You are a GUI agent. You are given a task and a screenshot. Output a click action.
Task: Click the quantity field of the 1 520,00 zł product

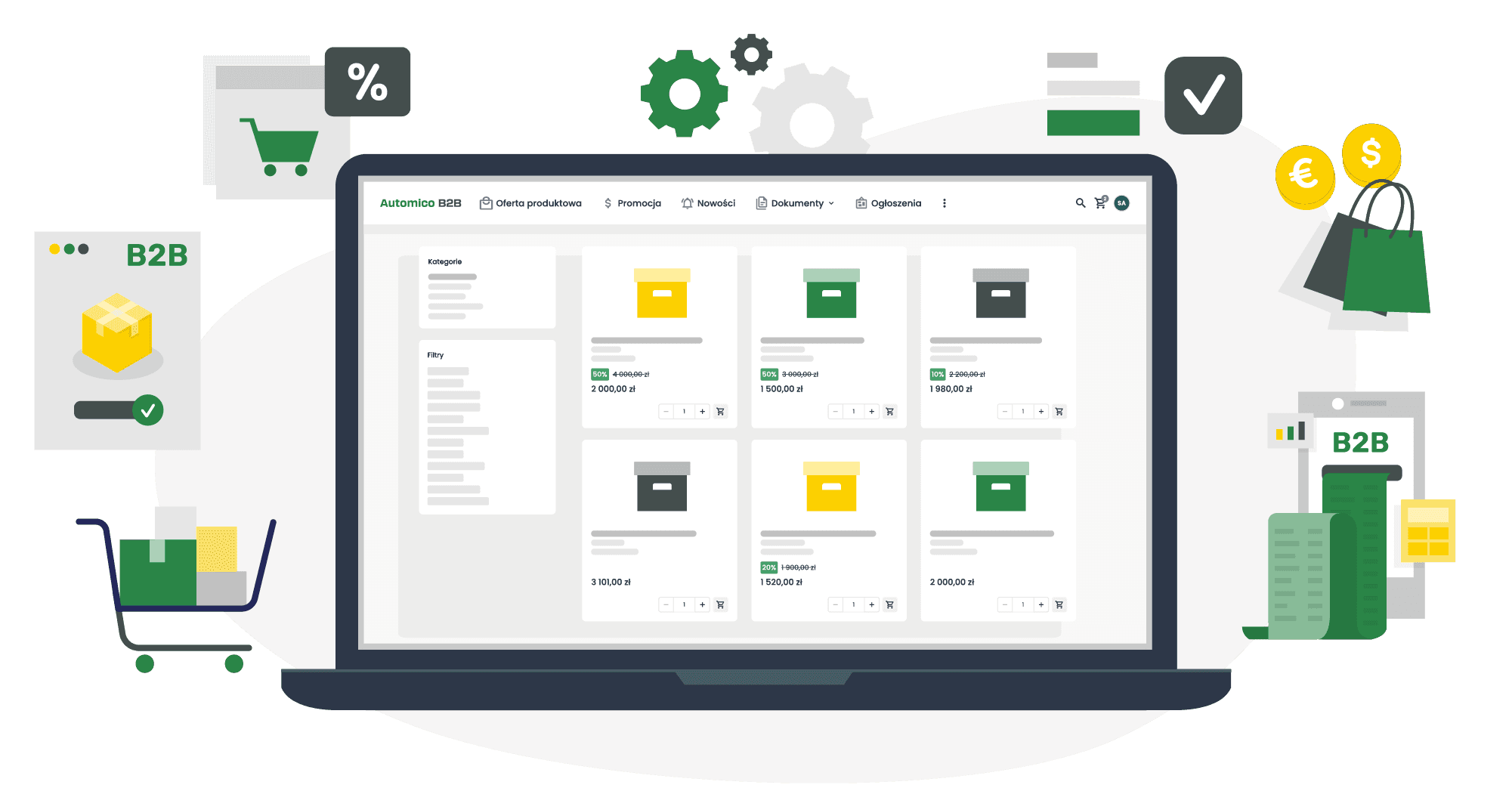click(854, 604)
